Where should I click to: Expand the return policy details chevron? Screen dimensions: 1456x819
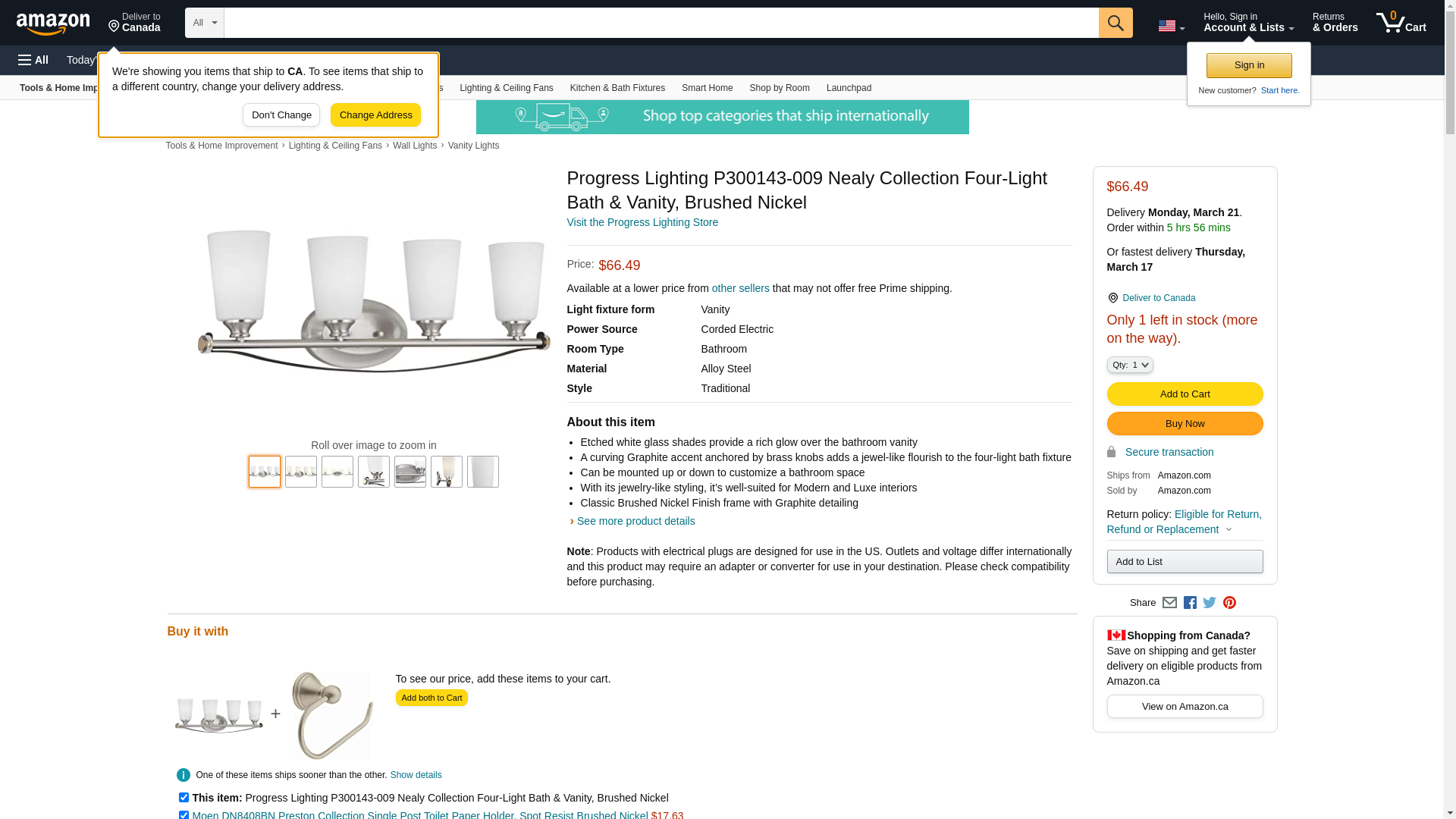point(1228,530)
